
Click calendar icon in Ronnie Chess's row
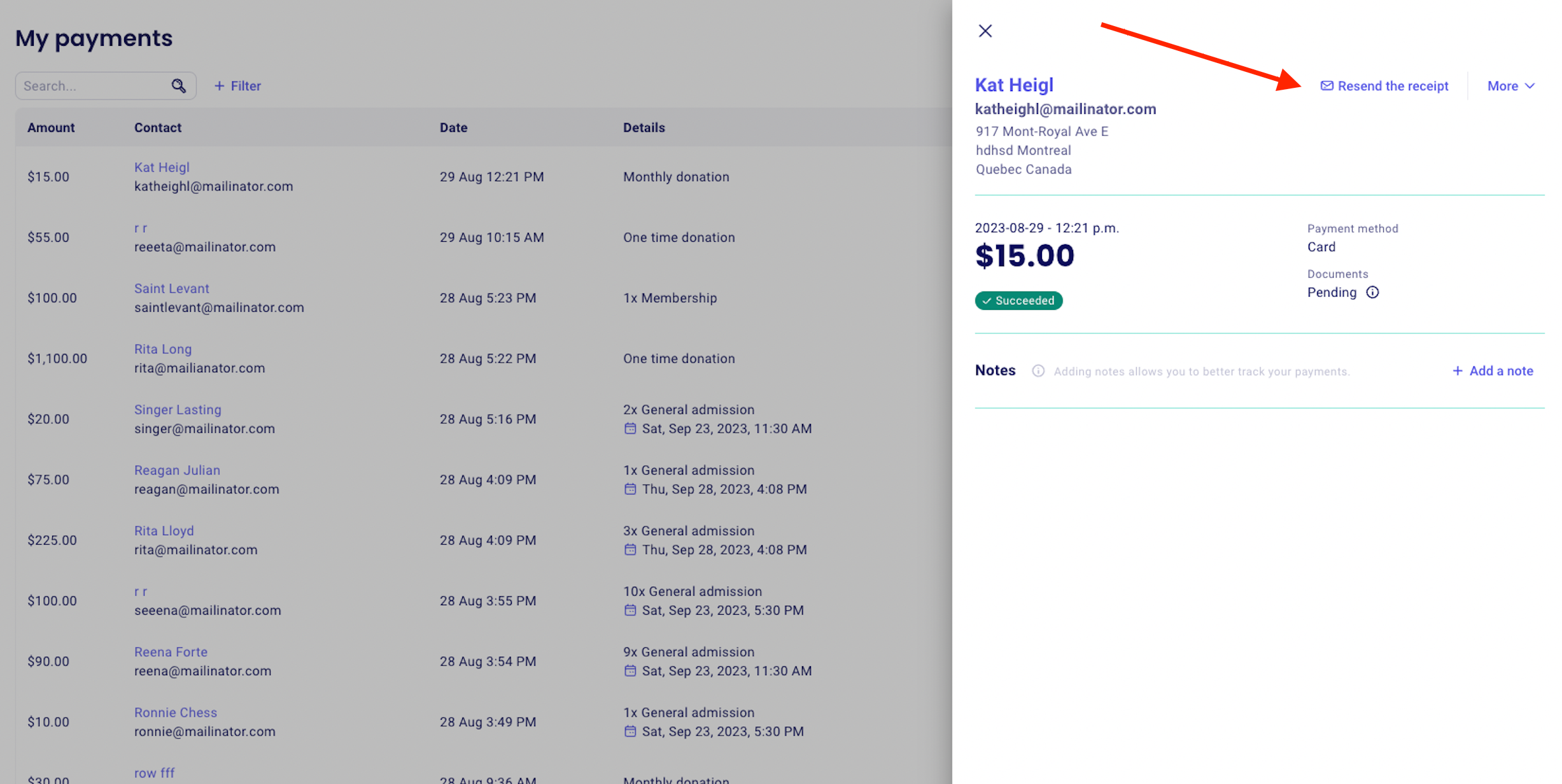pyautogui.click(x=630, y=732)
